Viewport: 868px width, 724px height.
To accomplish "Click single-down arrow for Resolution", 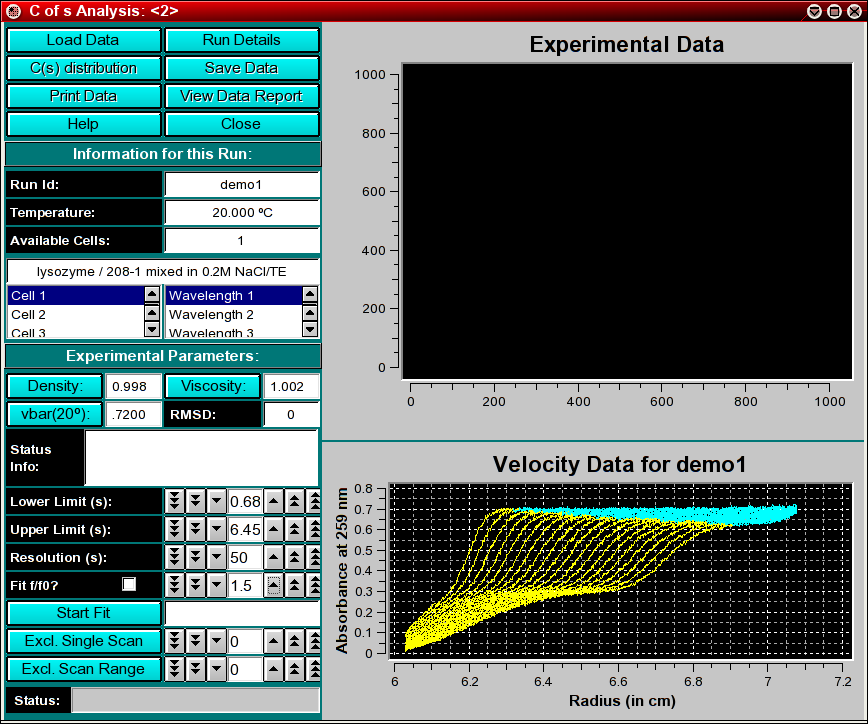I will point(217,557).
